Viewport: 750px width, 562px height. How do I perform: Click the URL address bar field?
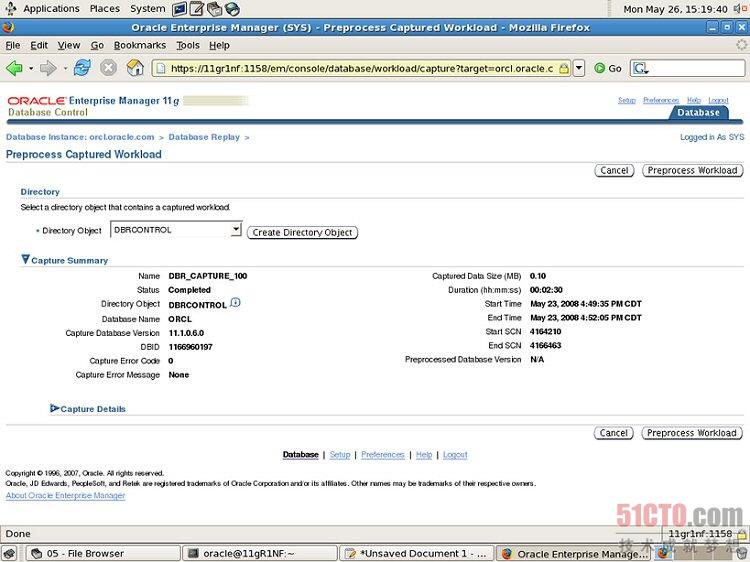[360, 68]
